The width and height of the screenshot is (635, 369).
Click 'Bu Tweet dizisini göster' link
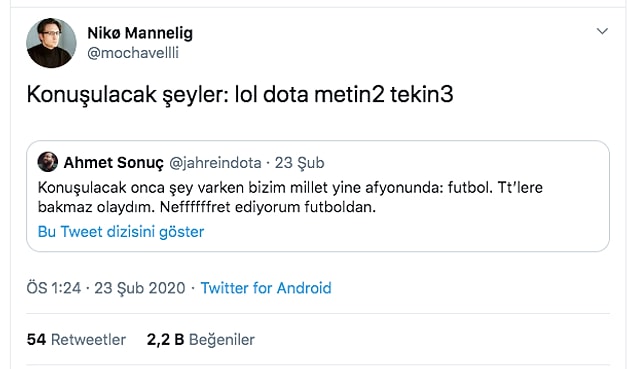121,232
